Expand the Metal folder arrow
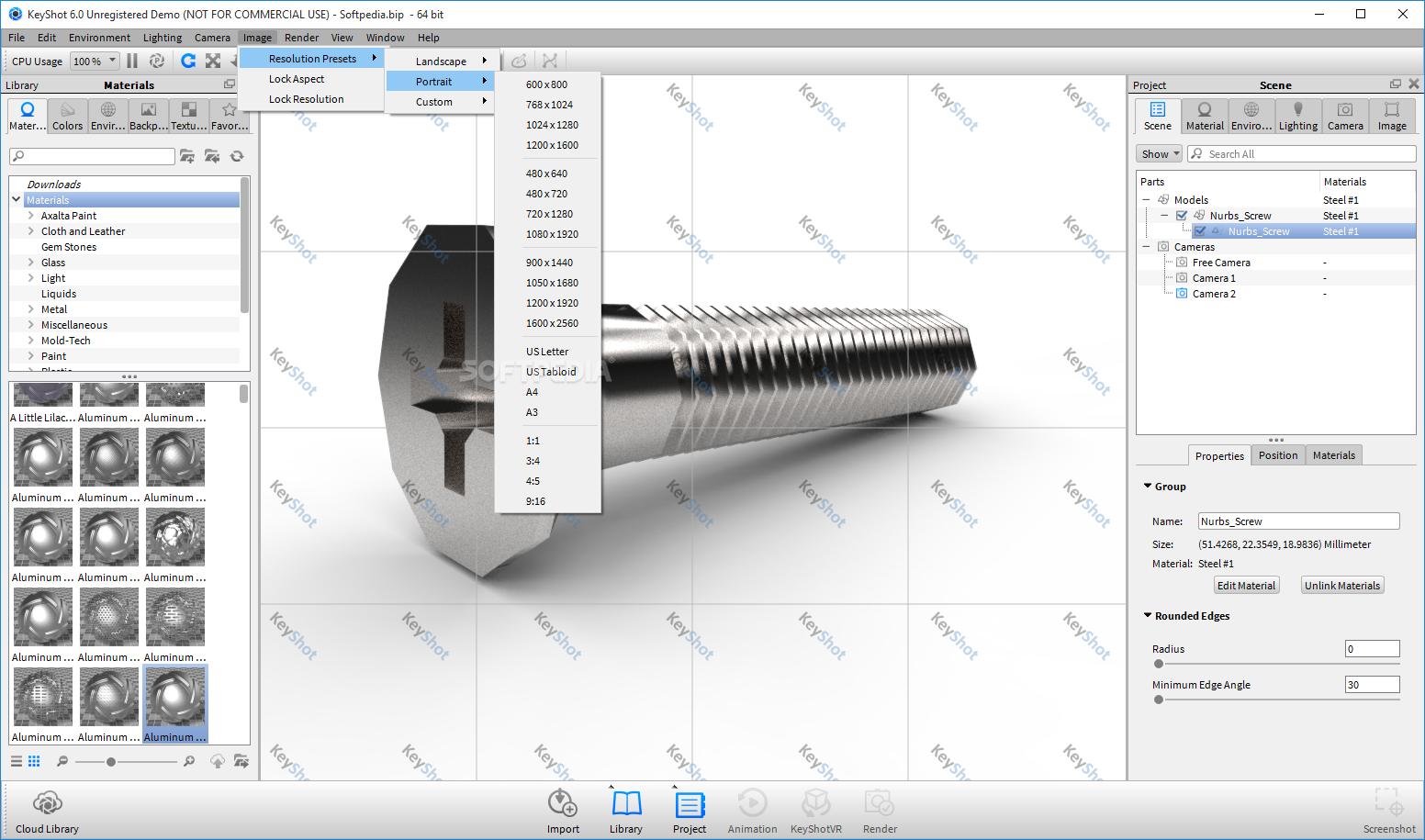 (x=30, y=309)
